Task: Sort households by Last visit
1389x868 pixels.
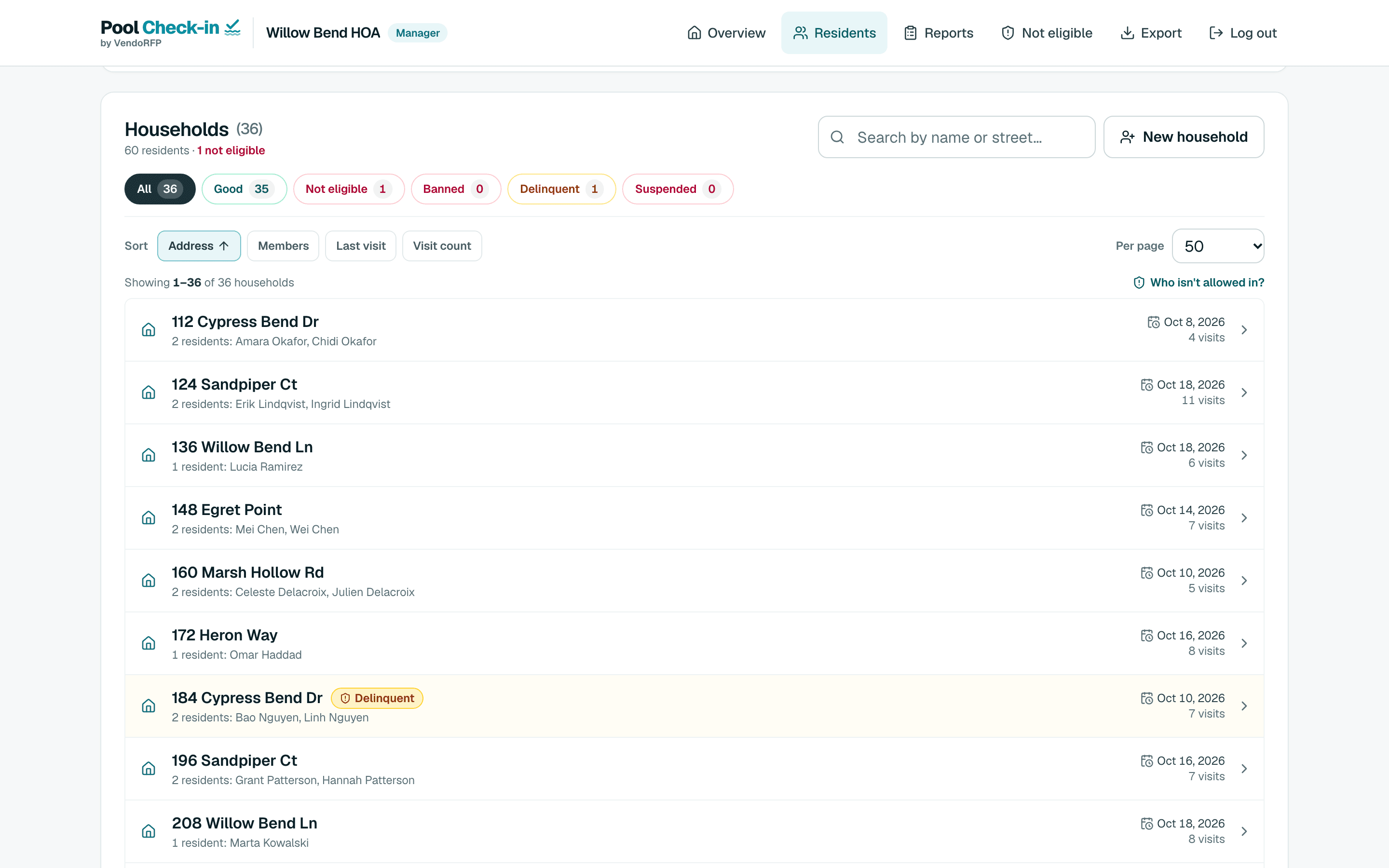Action: click(x=360, y=246)
